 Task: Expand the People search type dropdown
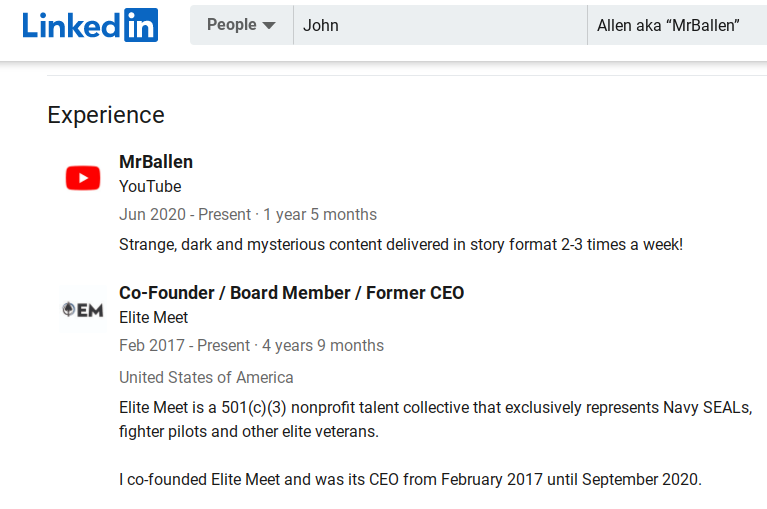point(242,25)
